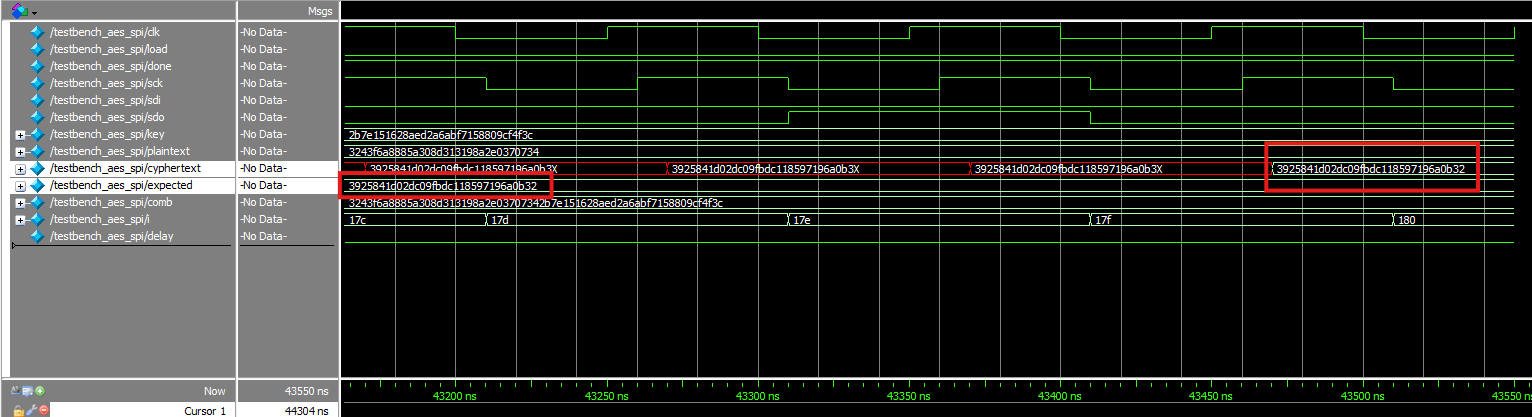The image size is (1532, 417).
Task: Expand the plaintext signal bus
Action: click(x=20, y=151)
